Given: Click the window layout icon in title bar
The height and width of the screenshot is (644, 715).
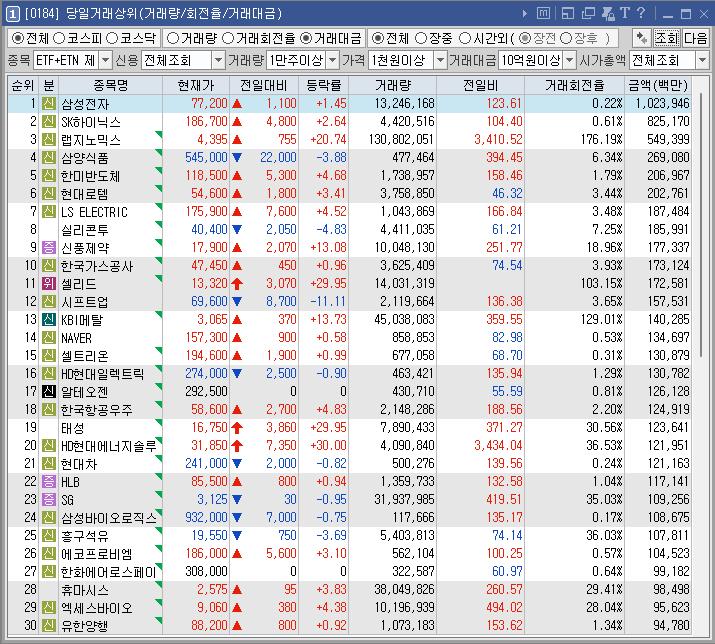Looking at the screenshot, I should click(568, 14).
